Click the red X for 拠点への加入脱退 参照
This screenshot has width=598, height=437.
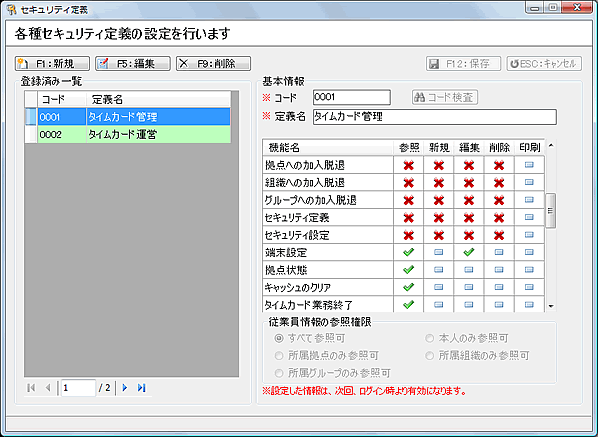point(408,165)
